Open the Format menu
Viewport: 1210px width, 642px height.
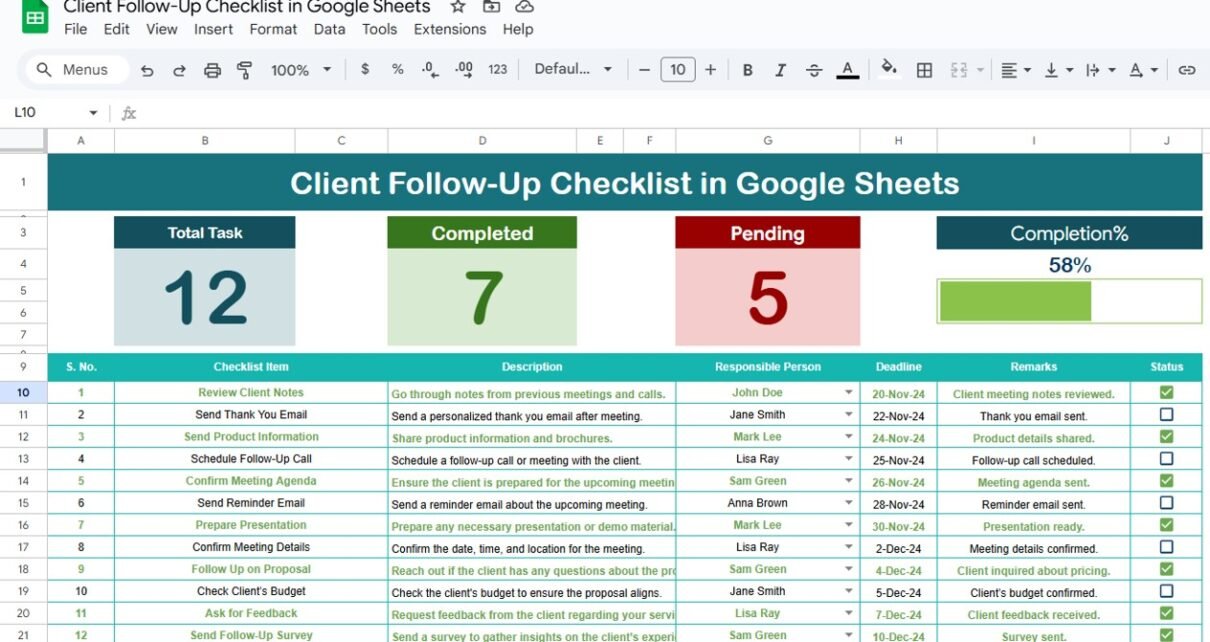point(273,29)
